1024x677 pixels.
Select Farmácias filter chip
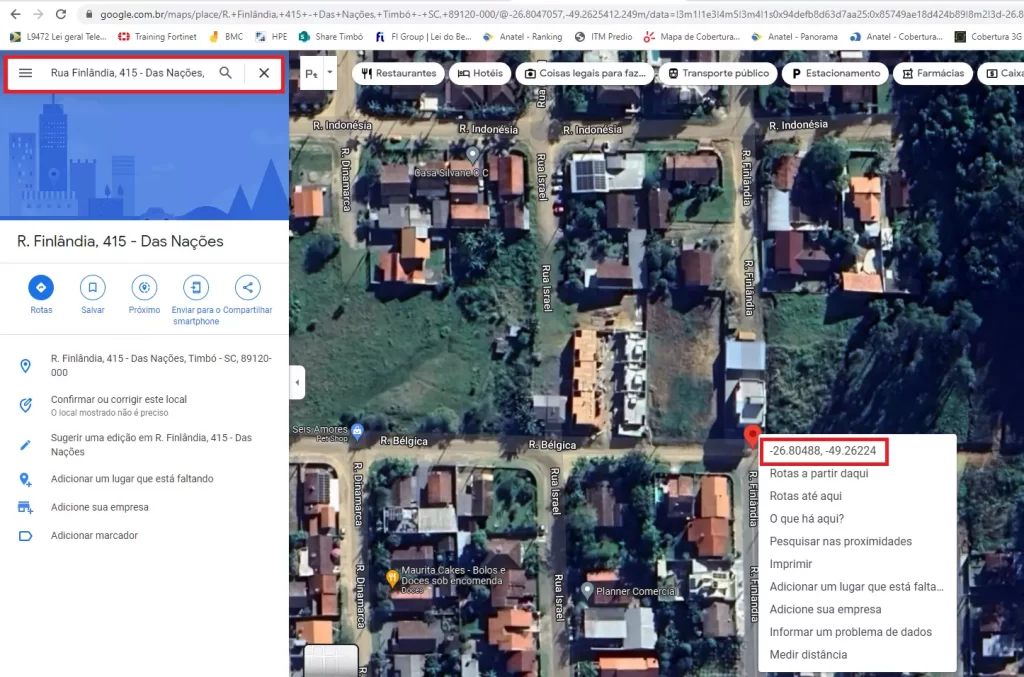933,73
